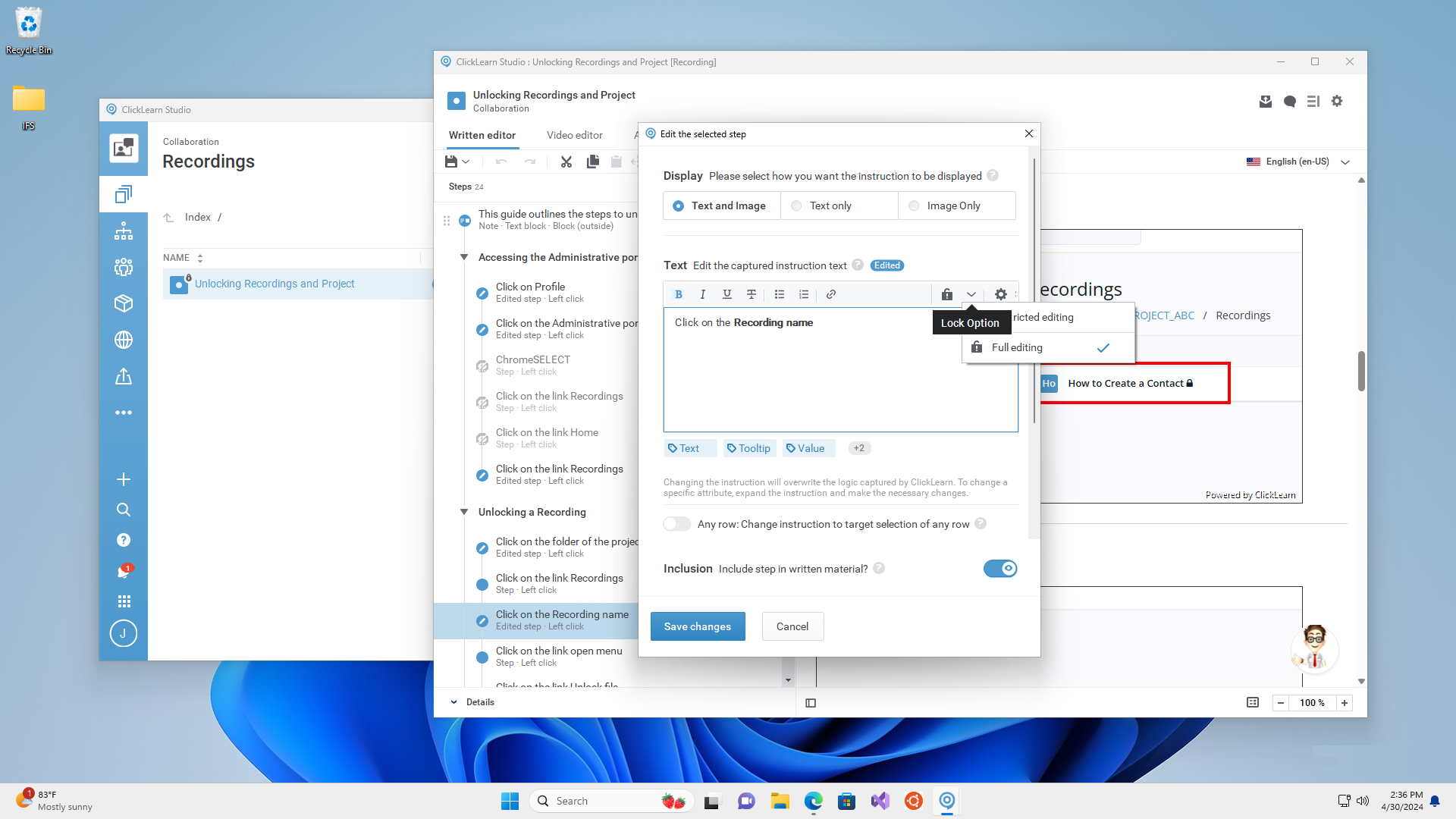Click the Italic formatting icon

703,294
